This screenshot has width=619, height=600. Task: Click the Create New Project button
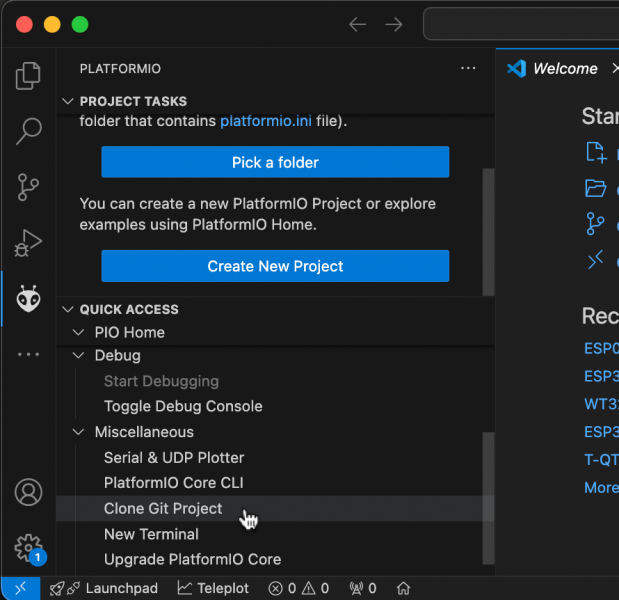[275, 266]
